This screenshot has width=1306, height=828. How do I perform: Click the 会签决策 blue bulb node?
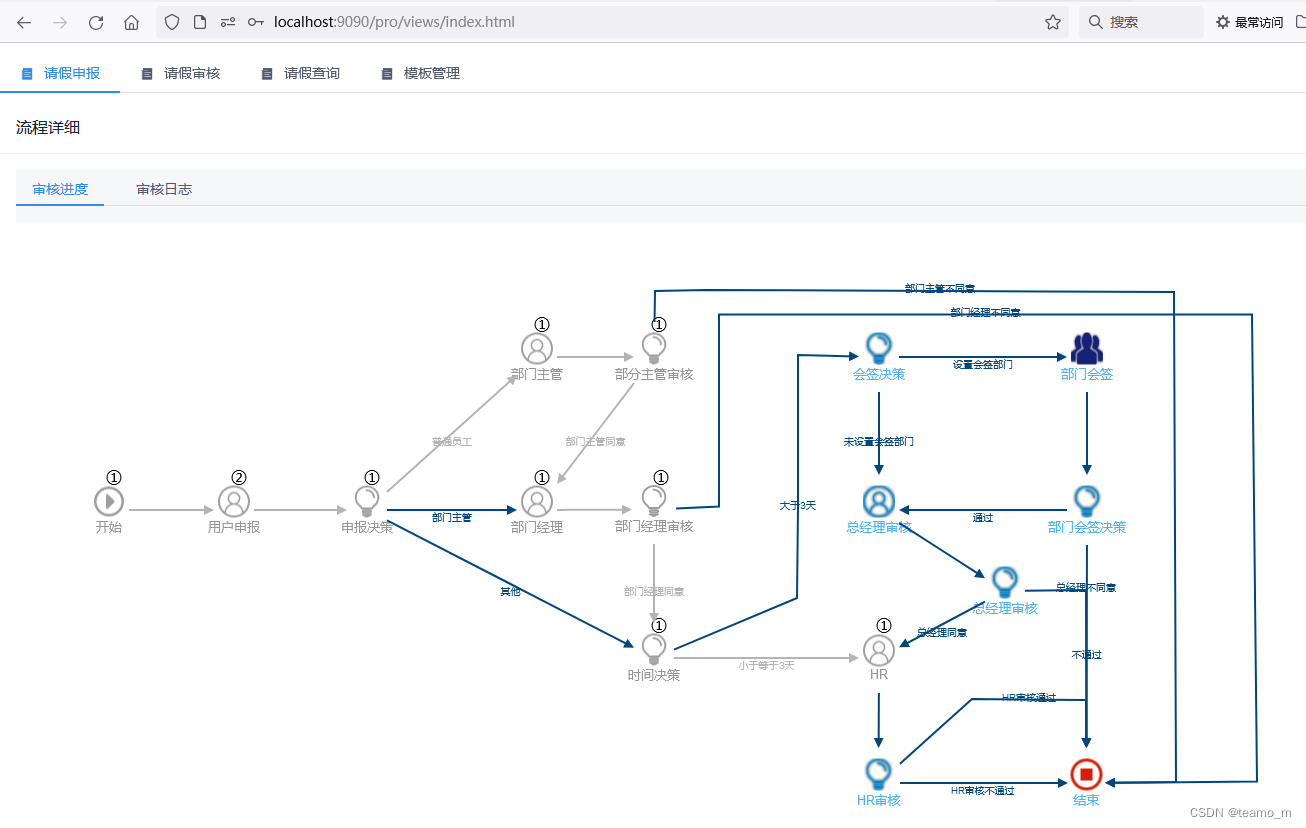(x=879, y=349)
